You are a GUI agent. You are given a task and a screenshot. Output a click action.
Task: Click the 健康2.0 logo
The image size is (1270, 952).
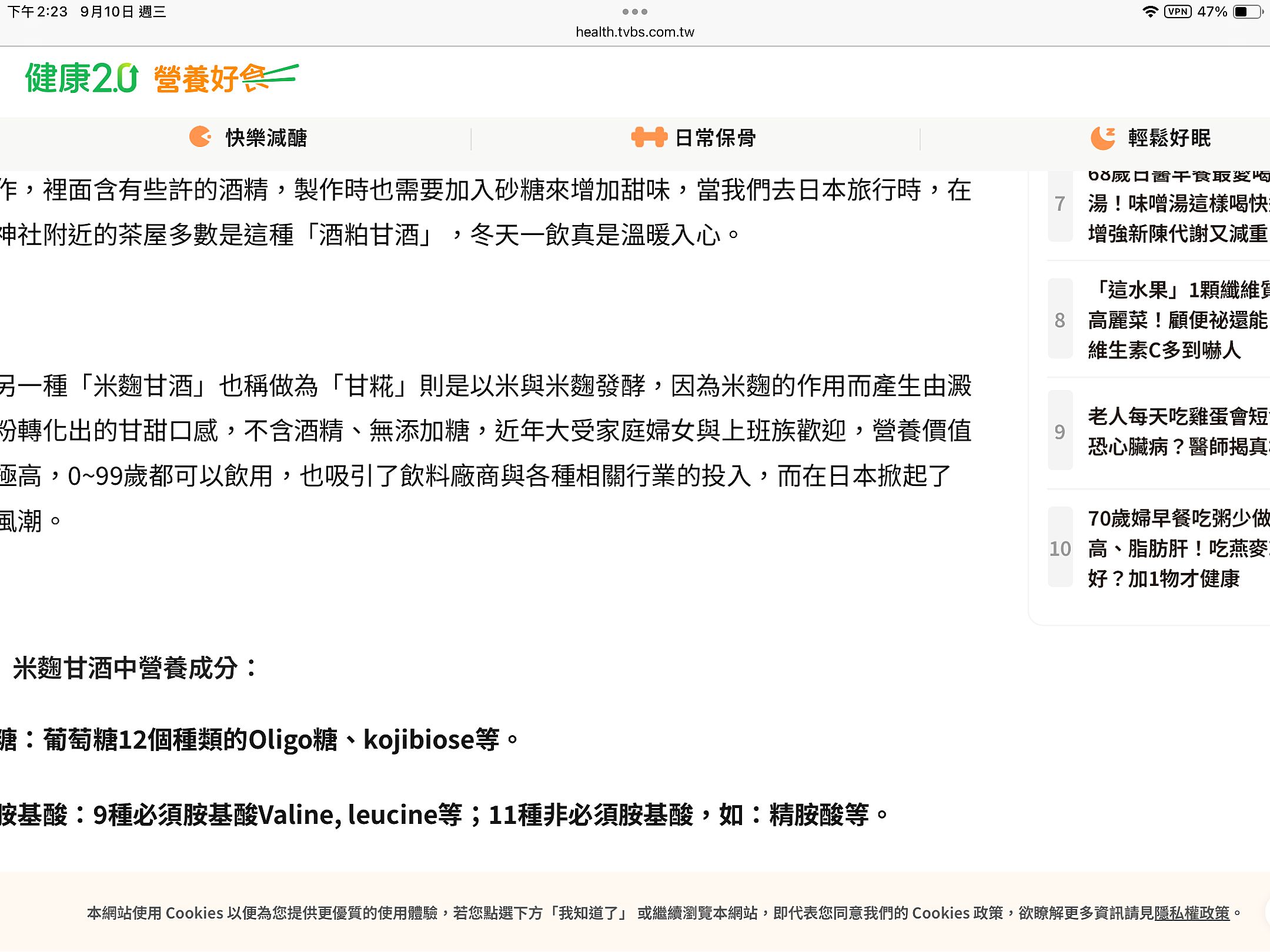(81, 78)
